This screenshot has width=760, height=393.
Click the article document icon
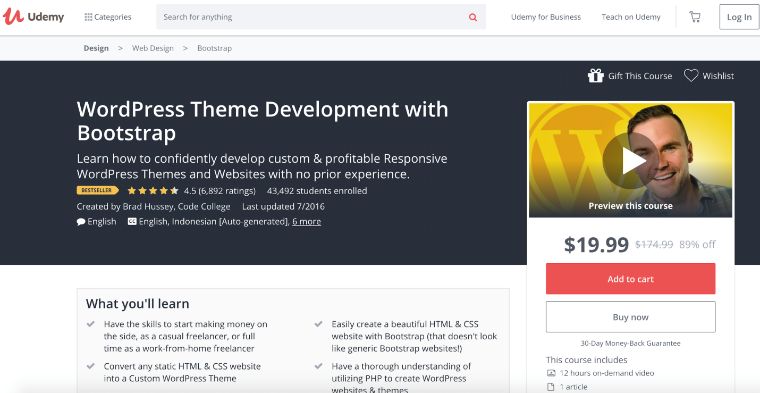551,387
